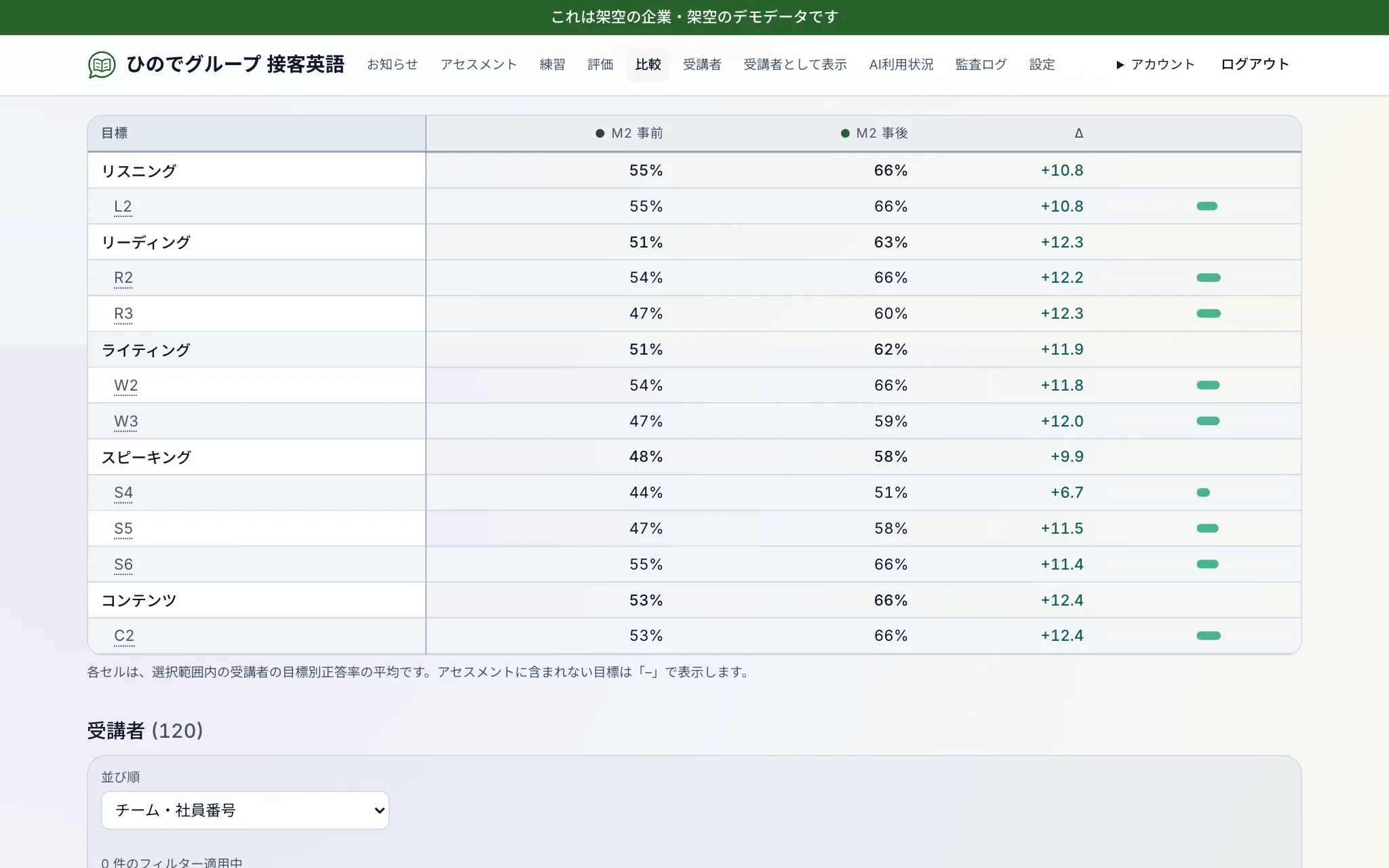Screen dimensions: 1389x868
Task: Click the green delta bar for S4
Action: pos(1203,492)
